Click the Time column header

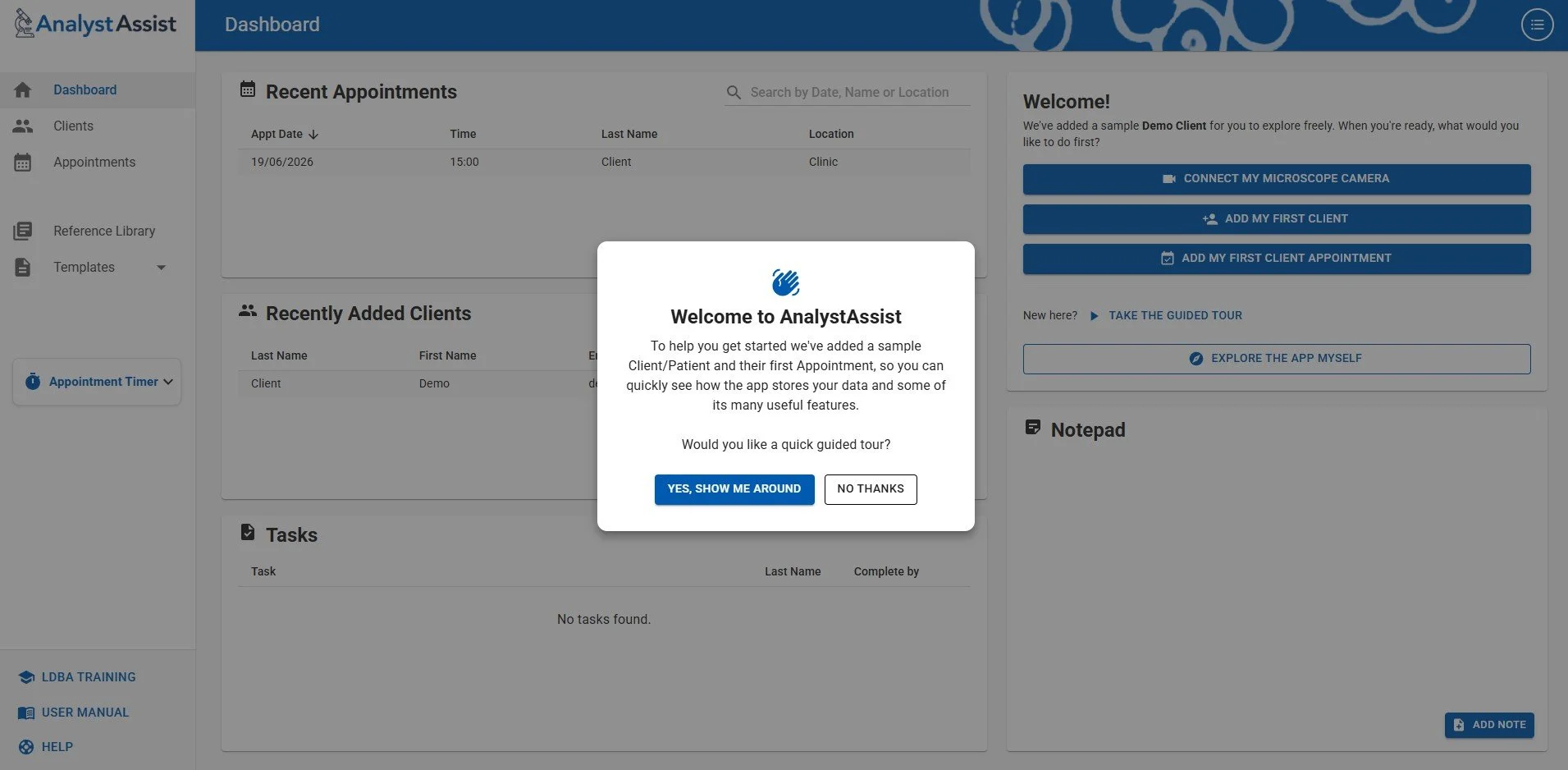463,134
